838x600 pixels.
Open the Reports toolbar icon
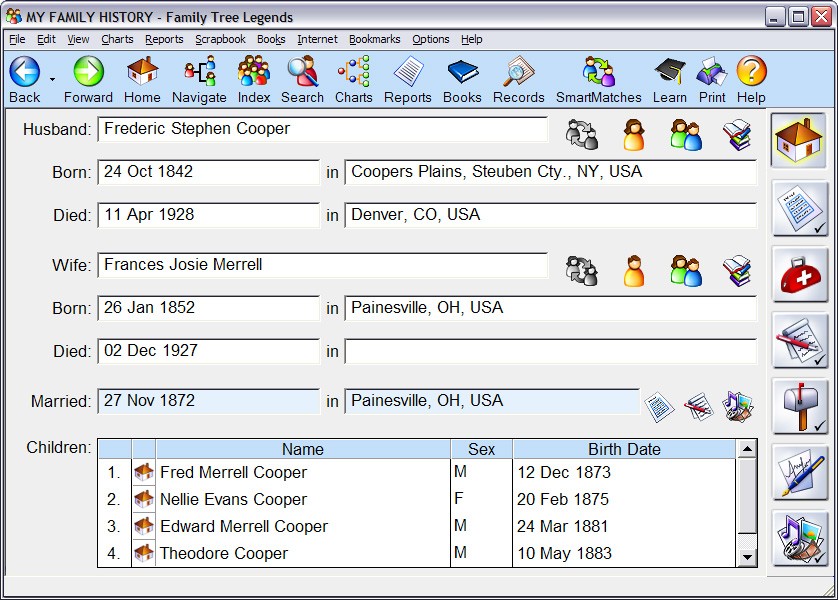pos(408,71)
